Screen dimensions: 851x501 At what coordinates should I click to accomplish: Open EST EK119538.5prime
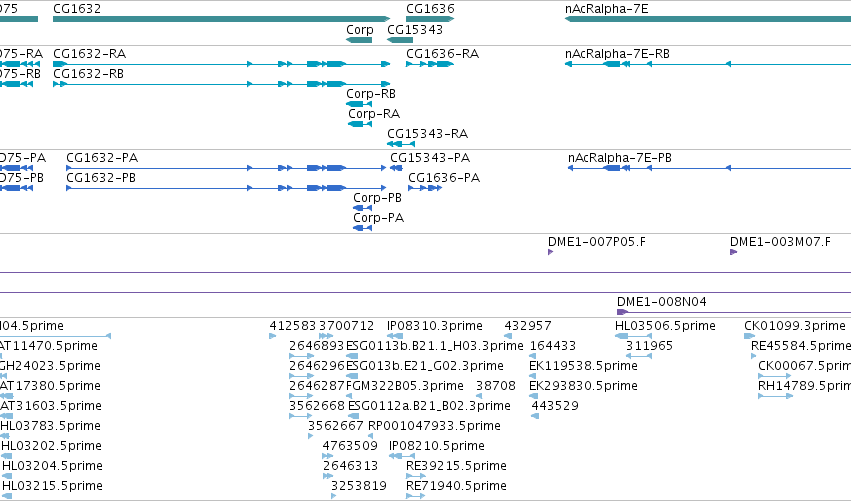click(583, 366)
